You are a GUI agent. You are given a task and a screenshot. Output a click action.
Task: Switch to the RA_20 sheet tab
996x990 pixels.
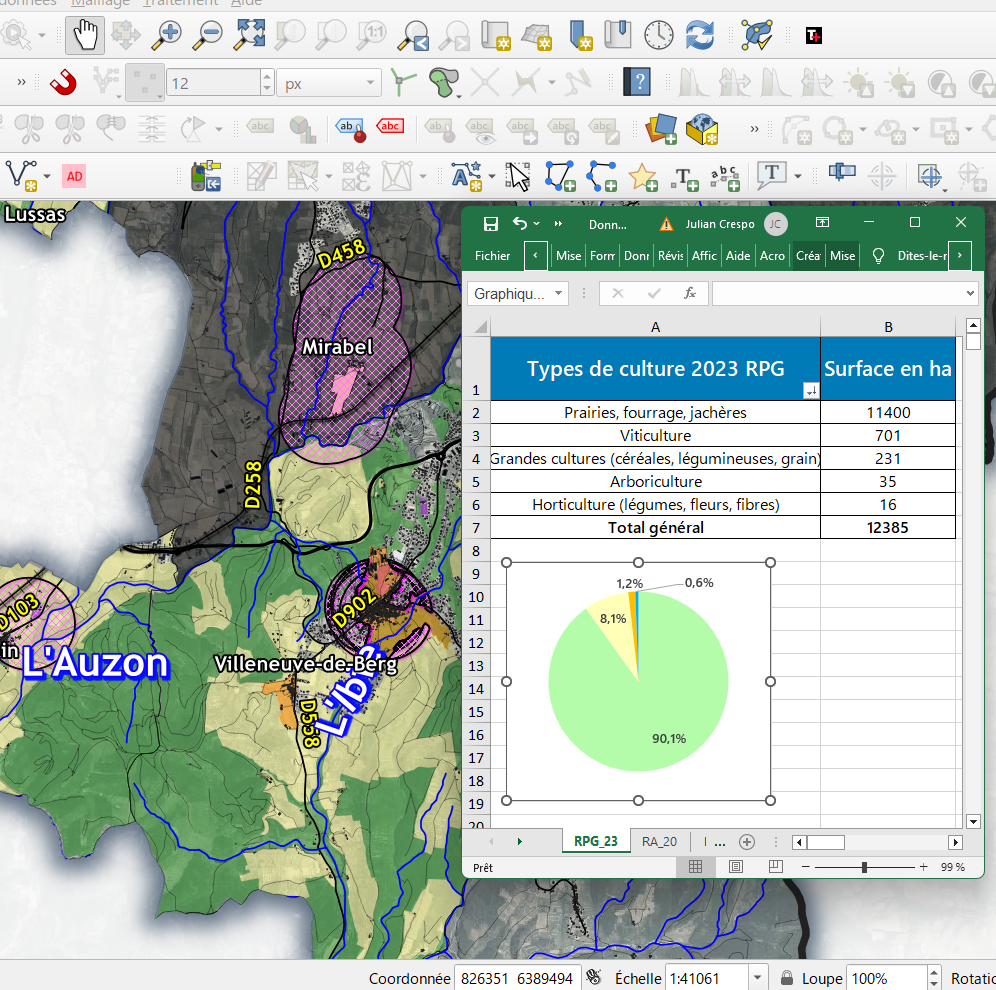[659, 841]
